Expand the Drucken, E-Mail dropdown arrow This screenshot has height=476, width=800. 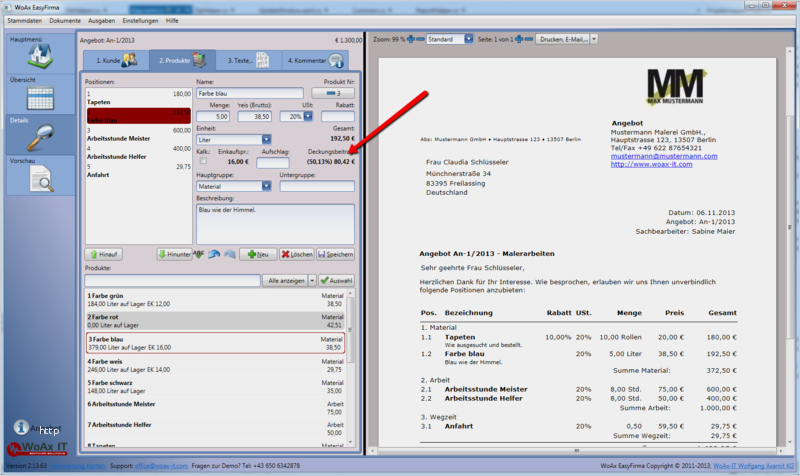point(594,39)
